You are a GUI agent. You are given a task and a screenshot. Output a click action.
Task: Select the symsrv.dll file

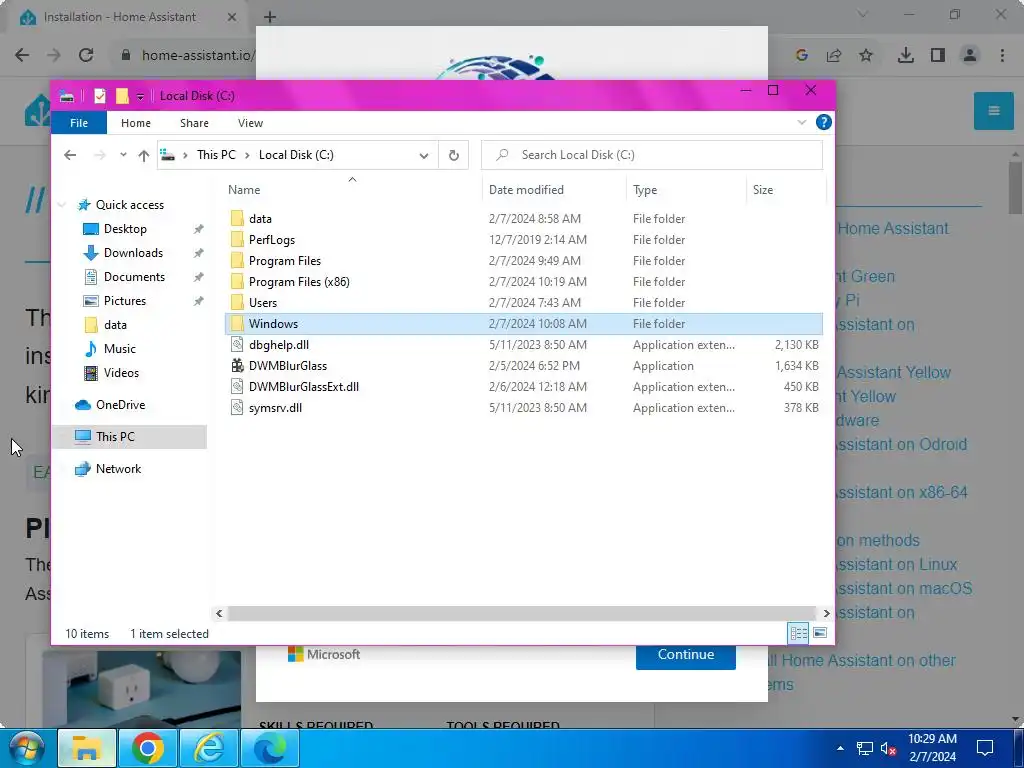point(275,408)
